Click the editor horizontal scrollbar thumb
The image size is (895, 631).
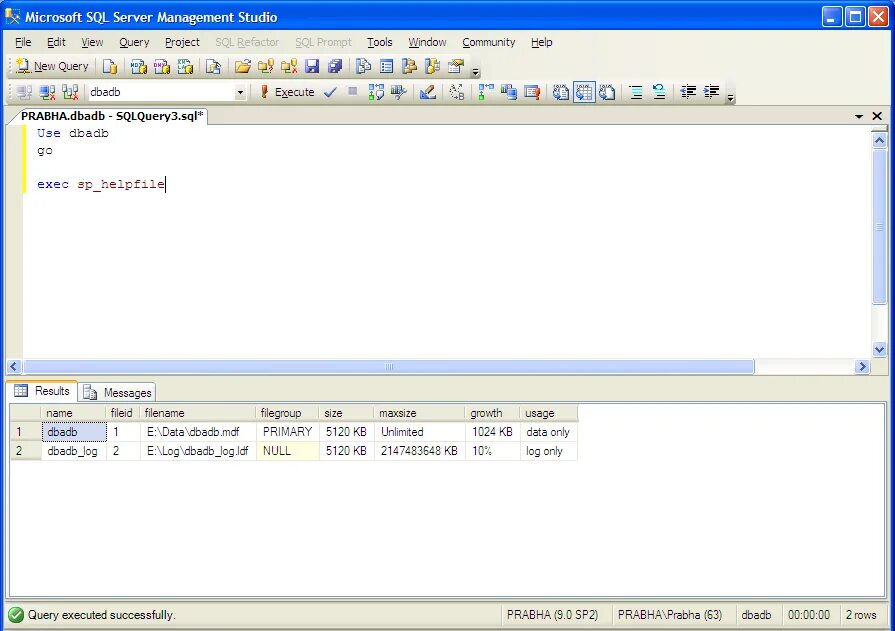click(389, 367)
